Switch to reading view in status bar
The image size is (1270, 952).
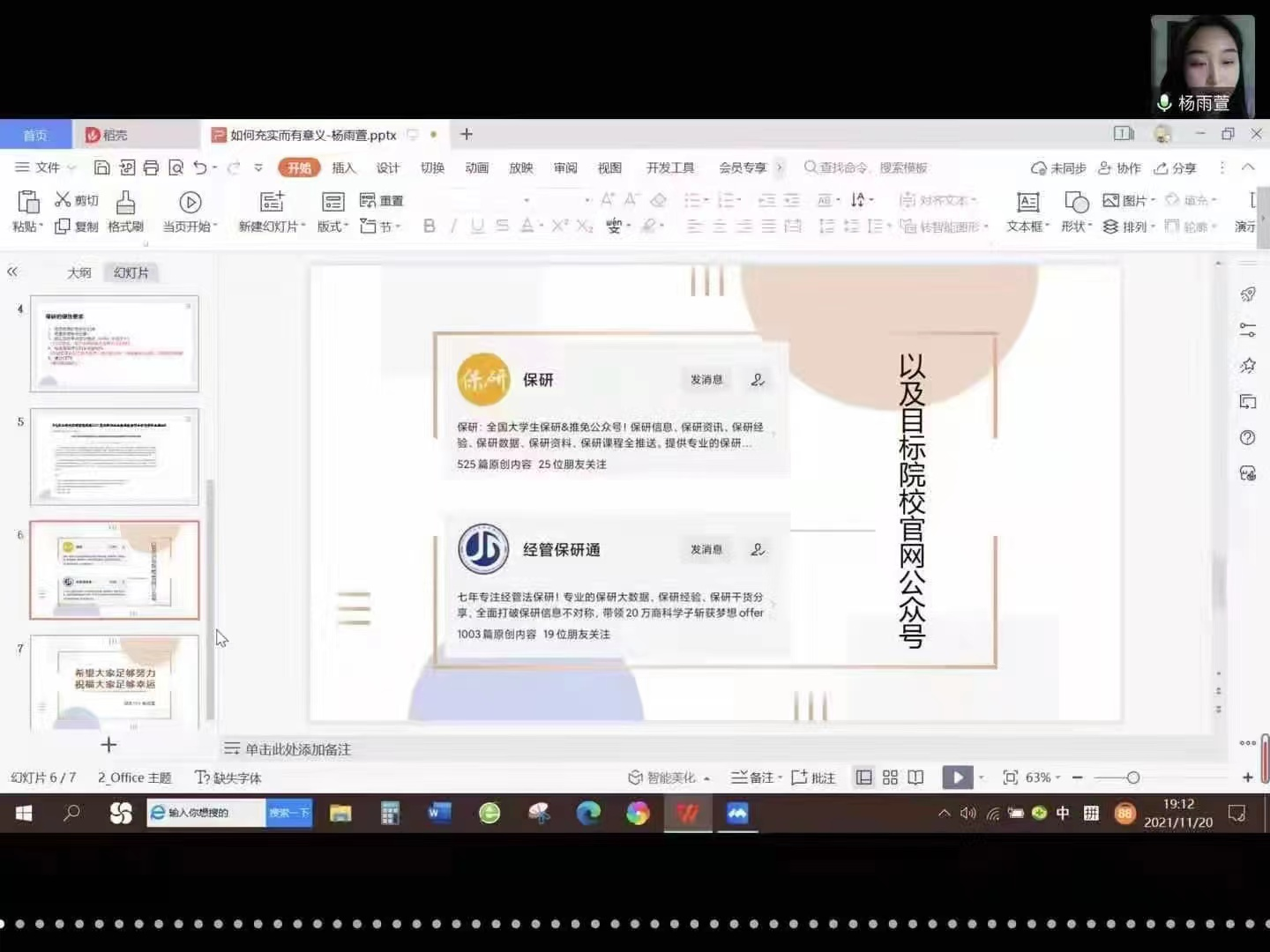[x=915, y=777]
